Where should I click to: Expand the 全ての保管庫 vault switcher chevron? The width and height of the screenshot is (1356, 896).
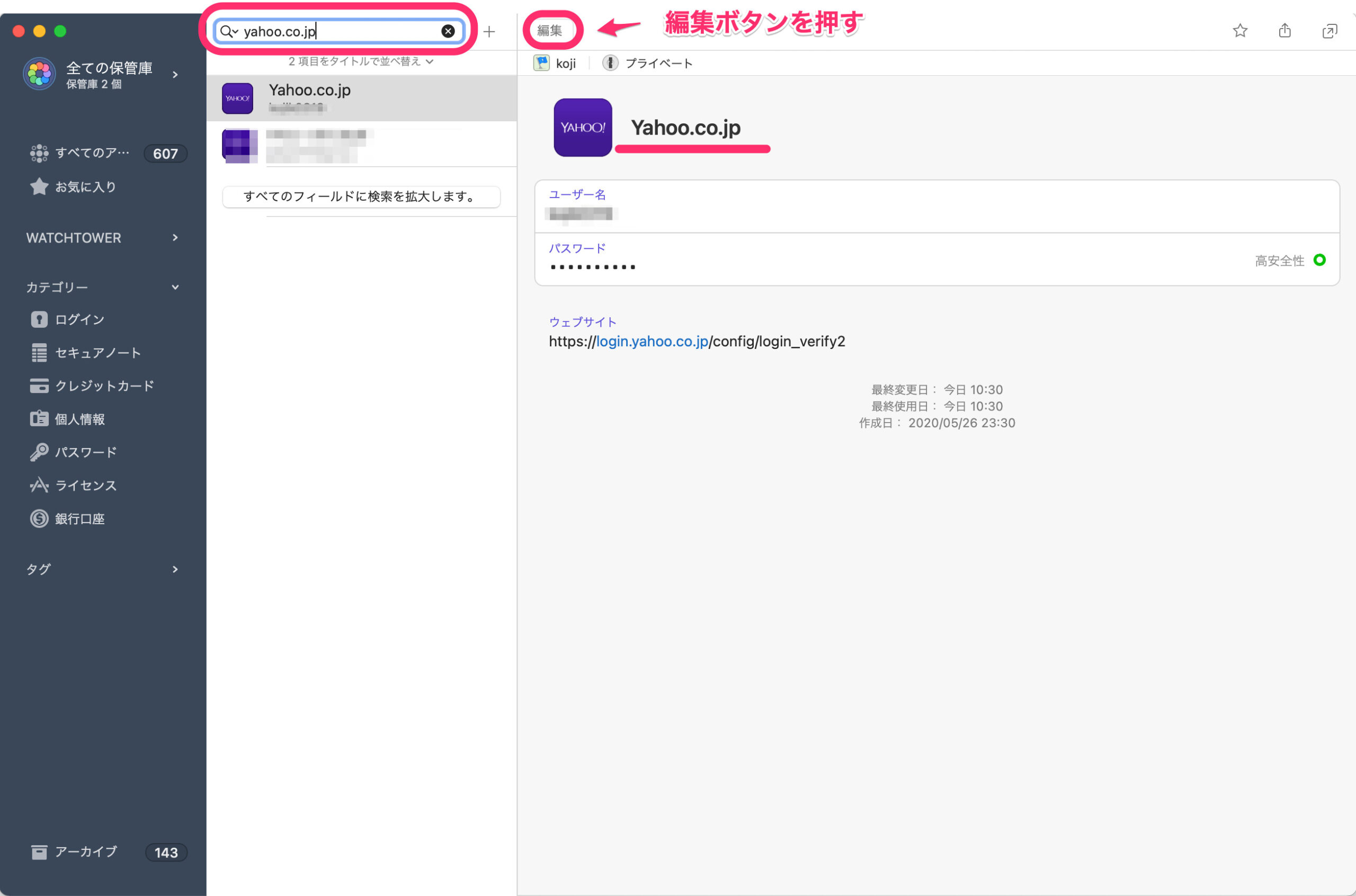click(x=175, y=74)
